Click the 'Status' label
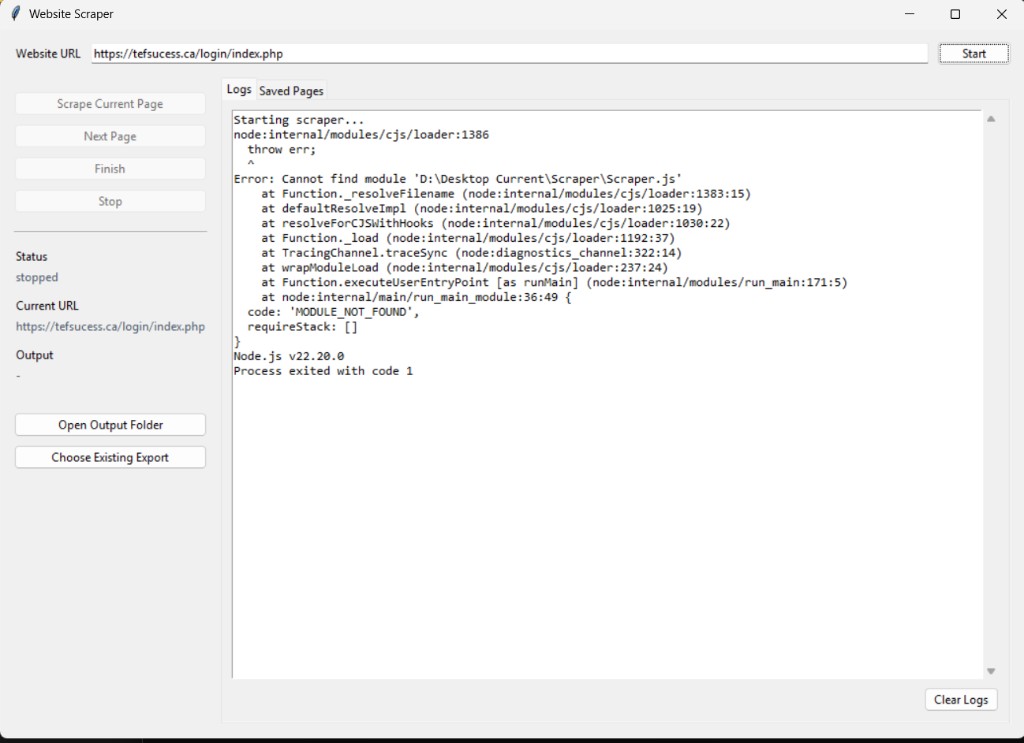Viewport: 1024px width, 743px height. pos(31,257)
